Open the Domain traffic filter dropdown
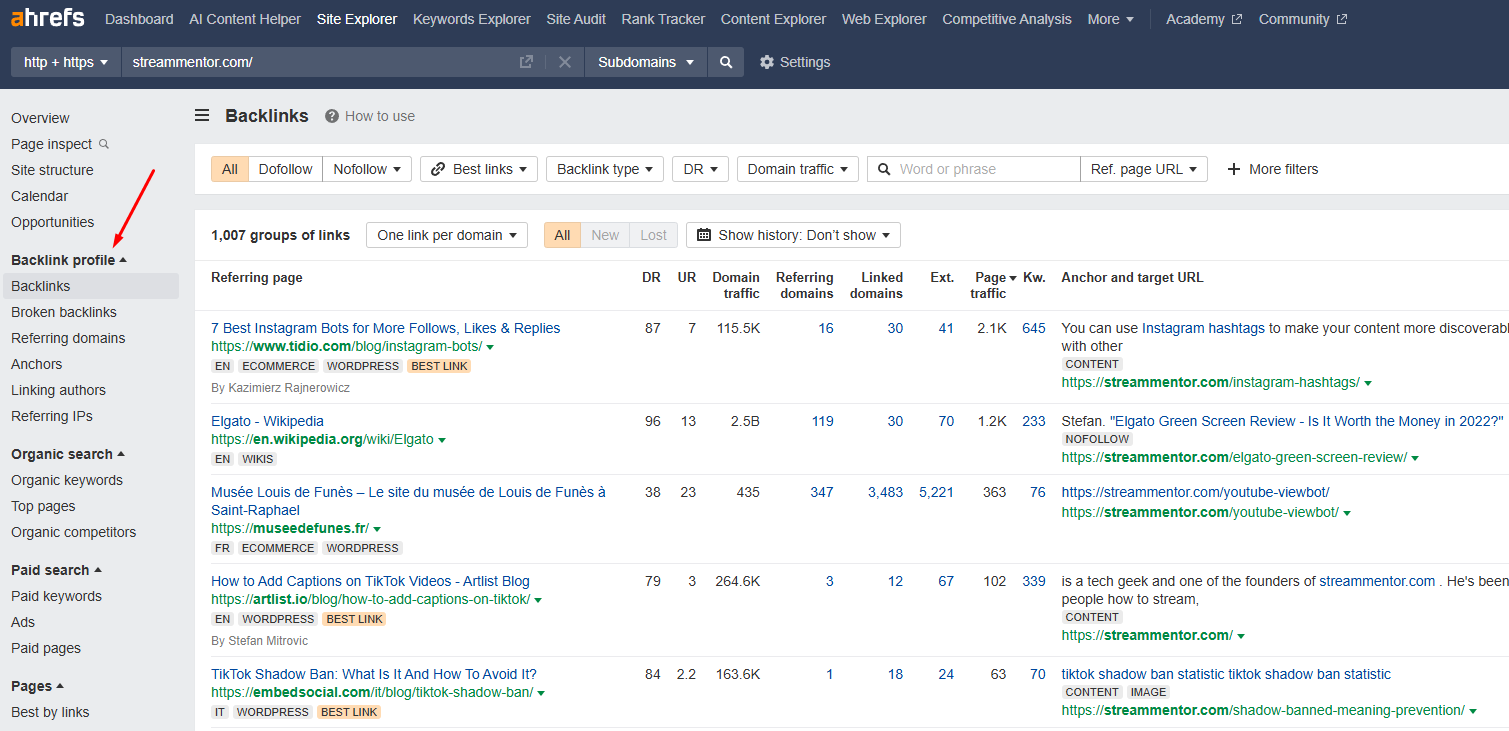The image size is (1509, 731). point(798,169)
